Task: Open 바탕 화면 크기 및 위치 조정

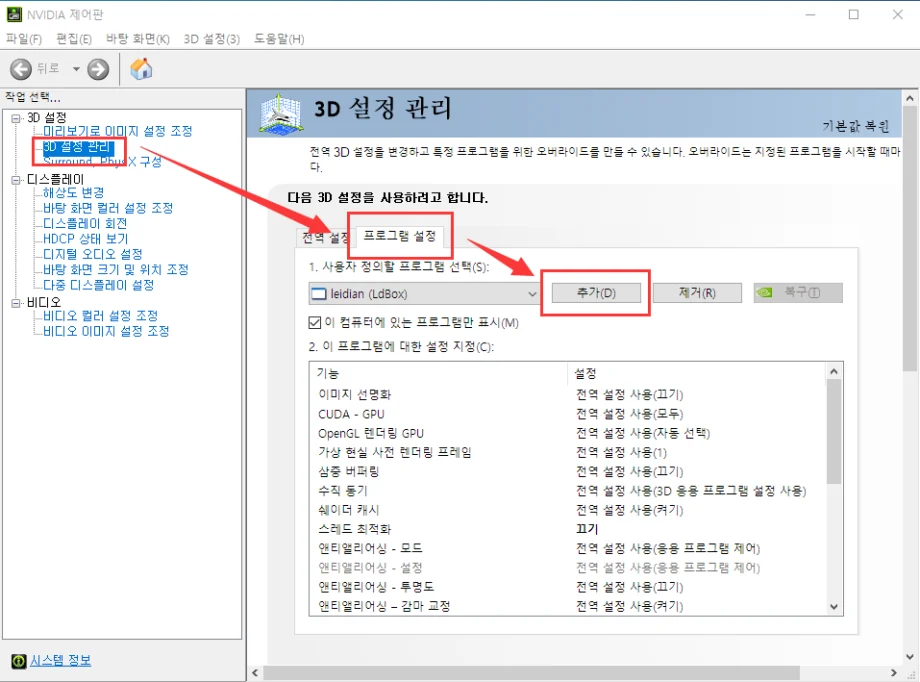Action: pos(116,269)
